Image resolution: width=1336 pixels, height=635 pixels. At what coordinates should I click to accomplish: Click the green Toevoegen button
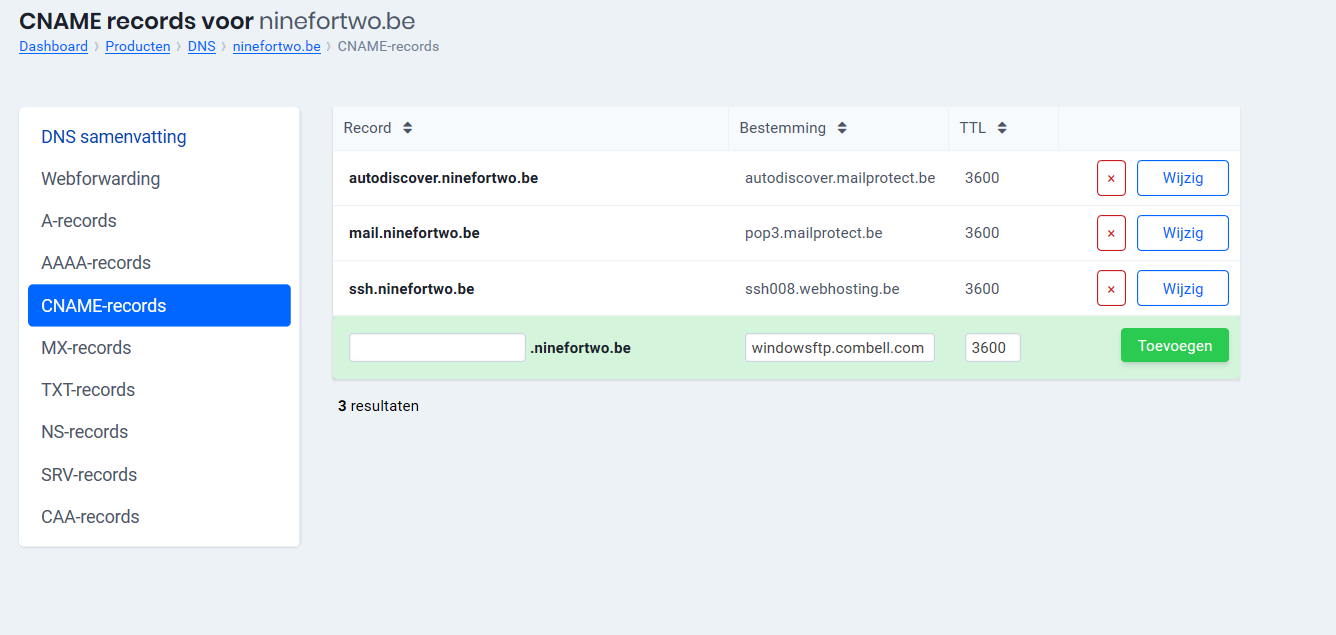(1174, 346)
